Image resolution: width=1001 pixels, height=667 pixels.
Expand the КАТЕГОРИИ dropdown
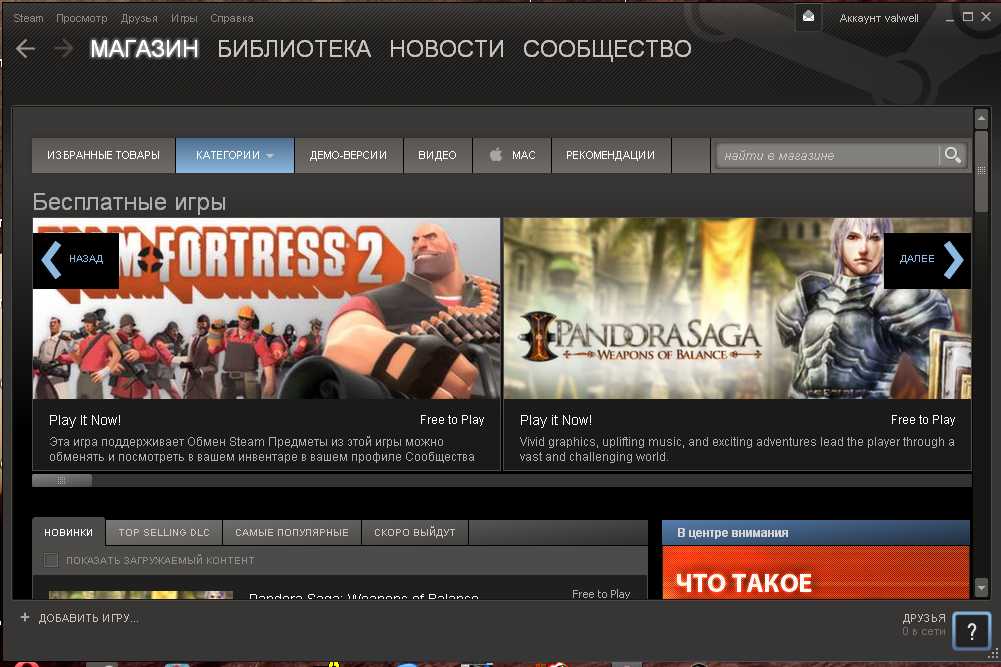click(x=234, y=155)
